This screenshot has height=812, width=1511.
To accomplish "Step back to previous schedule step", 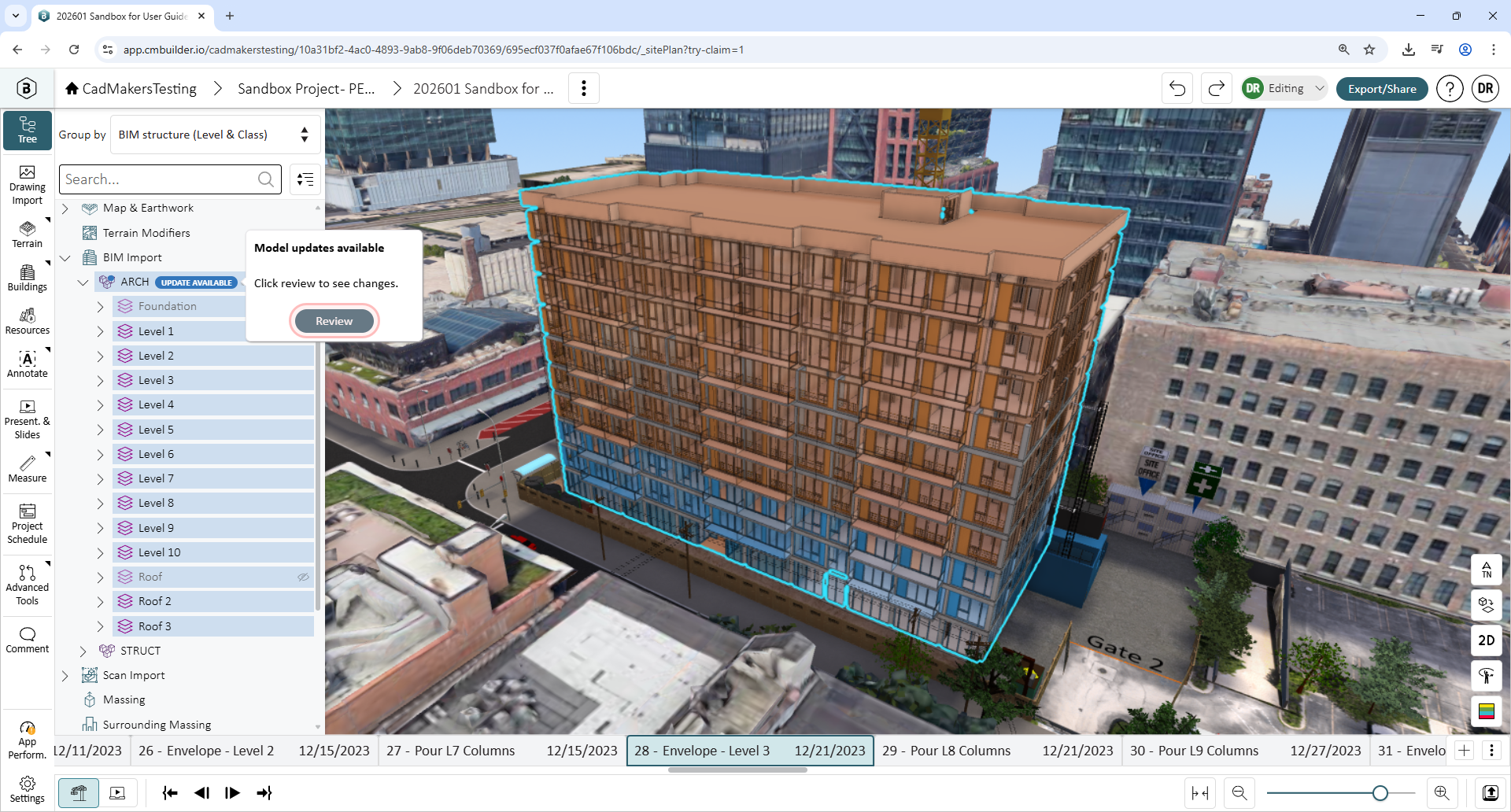I will tap(201, 793).
